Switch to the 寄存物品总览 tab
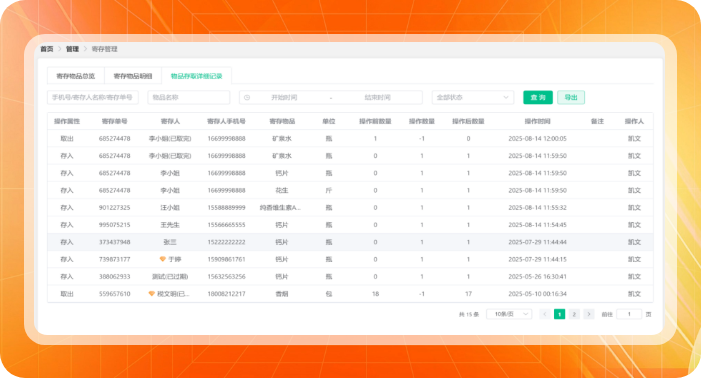This screenshot has height=378, width=701. pos(76,76)
